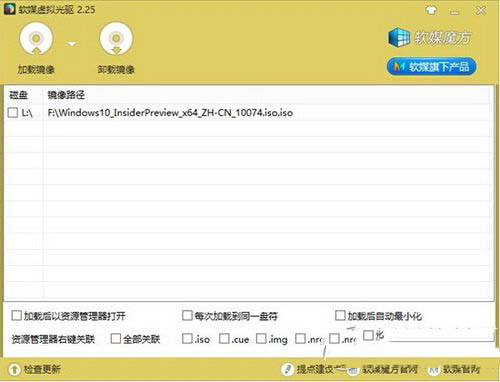Viewport: 500px width, 382px height.
Task: Minimize the 软媒虚拟光驱 window
Action: 455,12
